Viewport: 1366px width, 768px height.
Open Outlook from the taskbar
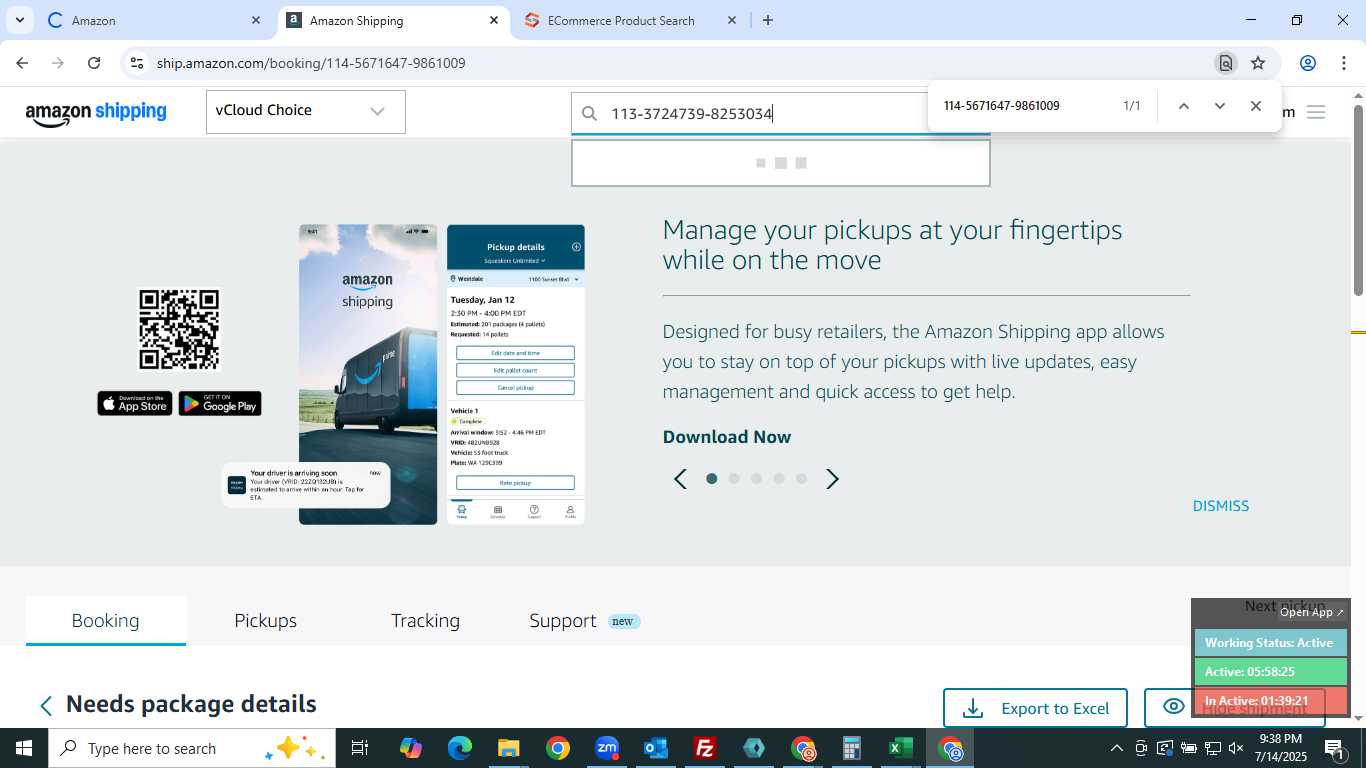[656, 748]
